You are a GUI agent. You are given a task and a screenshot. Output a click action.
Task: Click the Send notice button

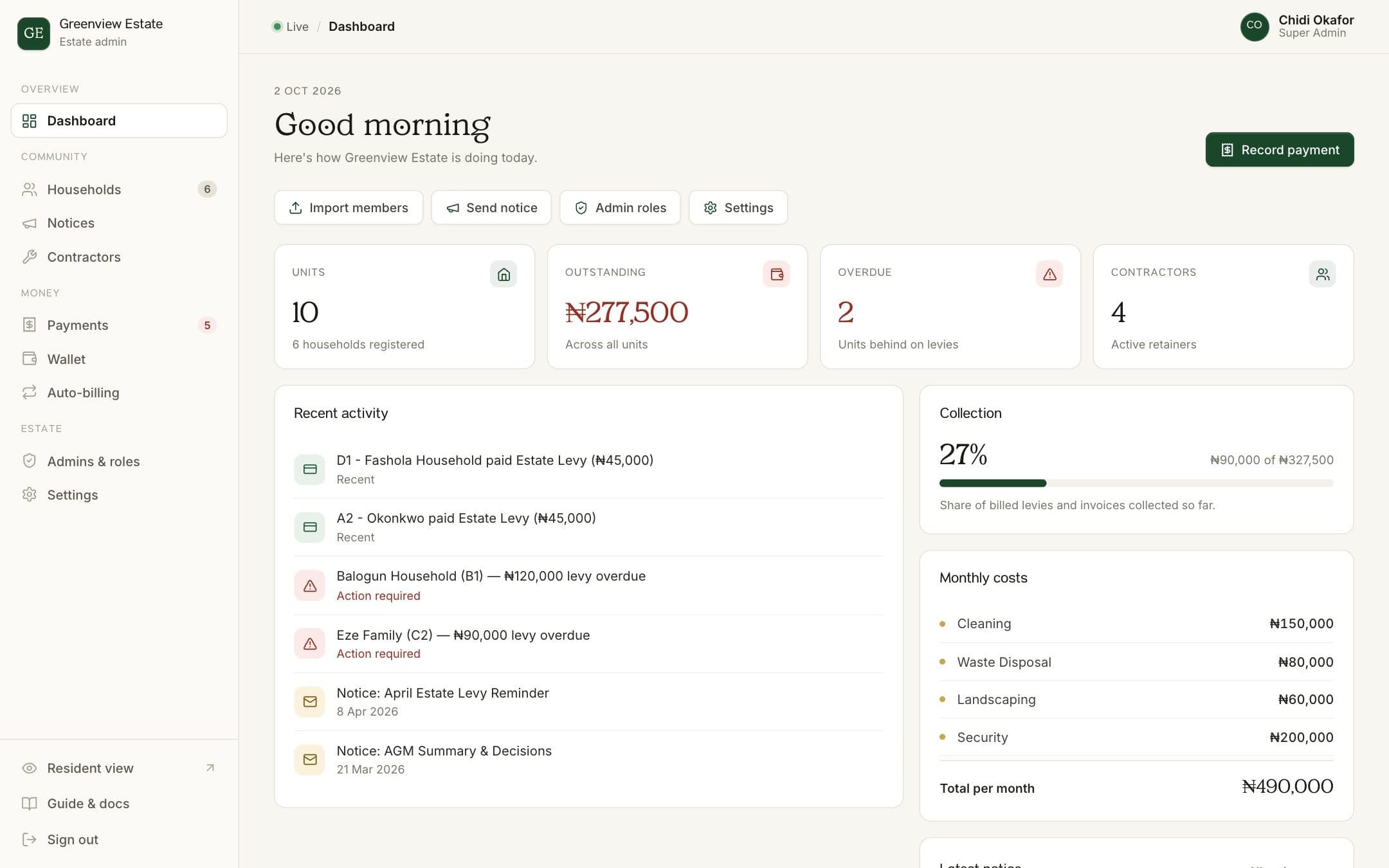[491, 208]
